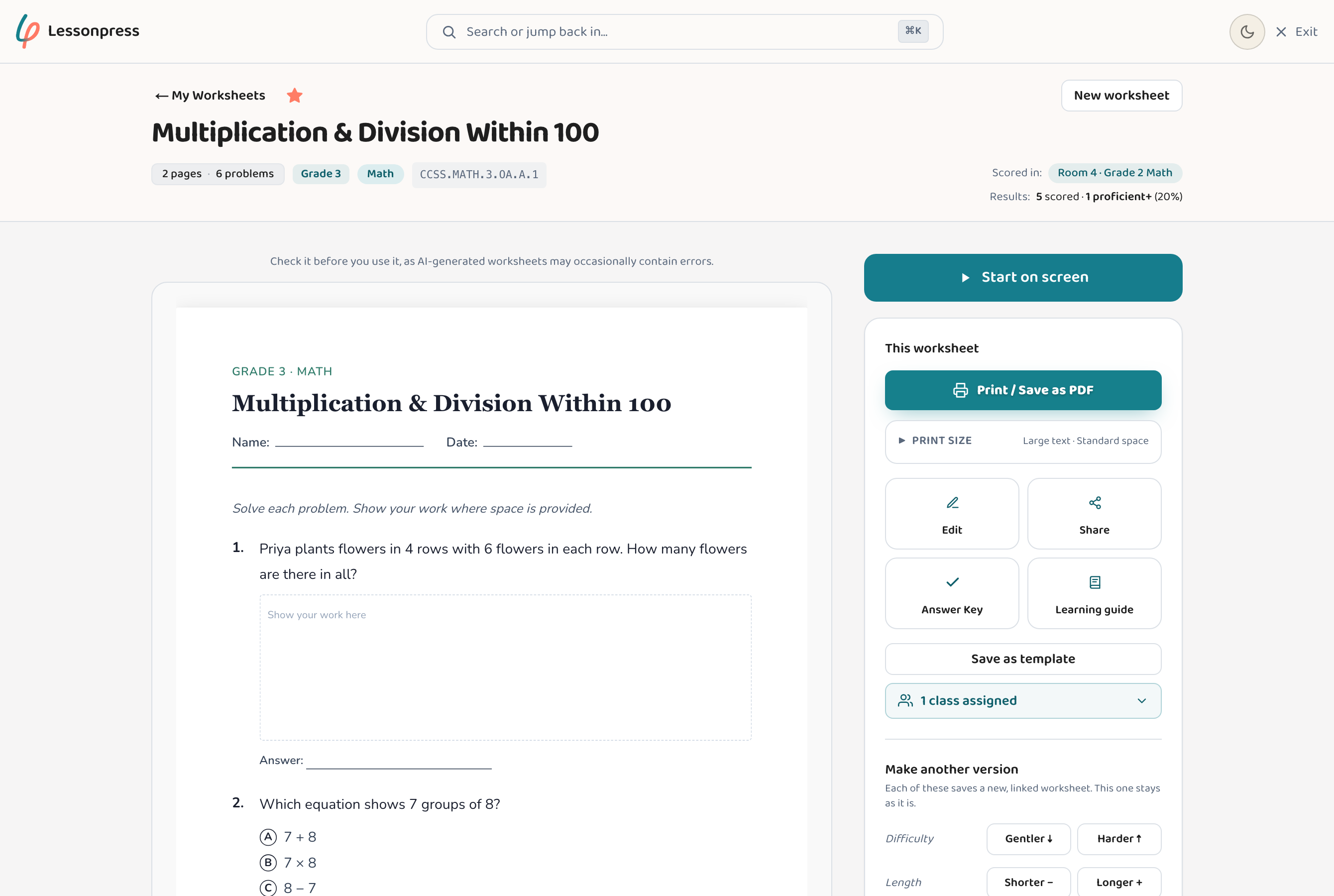The width and height of the screenshot is (1334, 896).
Task: Make a Gentler difficulty version
Action: click(x=1028, y=839)
